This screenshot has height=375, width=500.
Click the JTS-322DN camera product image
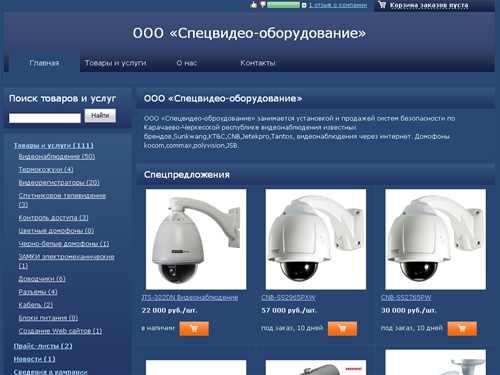196,239
